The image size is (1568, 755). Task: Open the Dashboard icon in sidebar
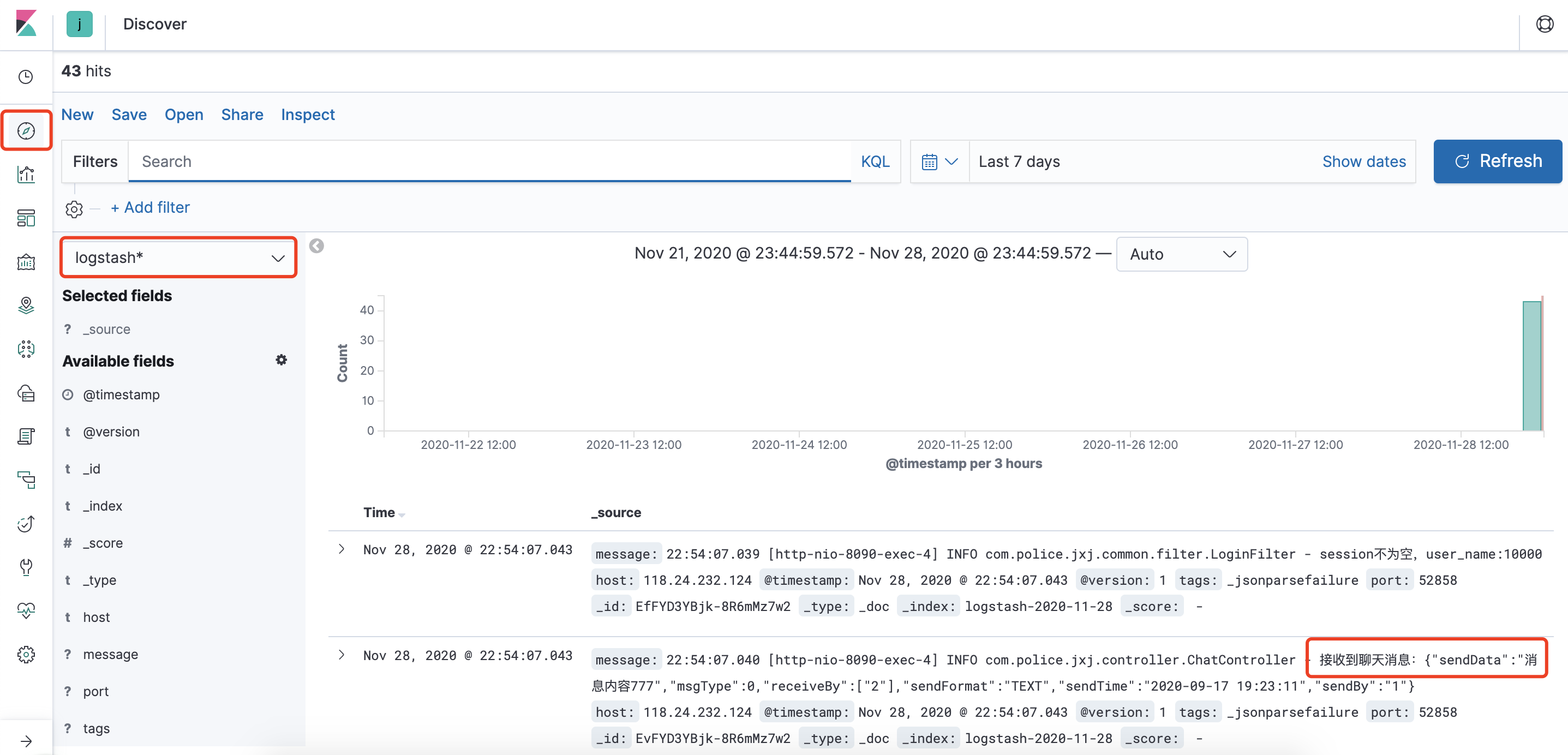coord(26,218)
